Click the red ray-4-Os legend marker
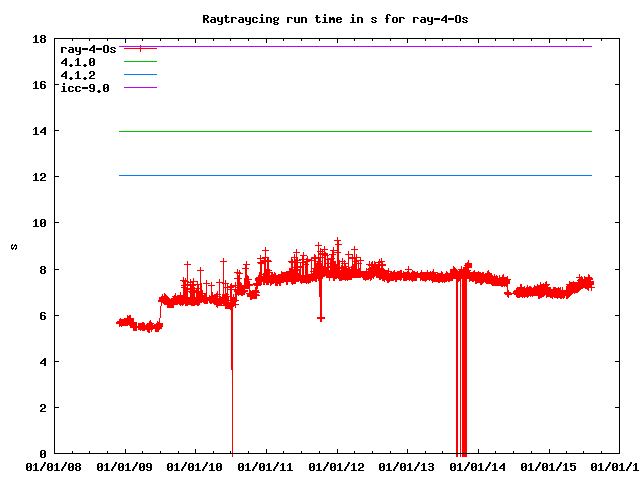This screenshot has width=640, height=480. pos(141,48)
